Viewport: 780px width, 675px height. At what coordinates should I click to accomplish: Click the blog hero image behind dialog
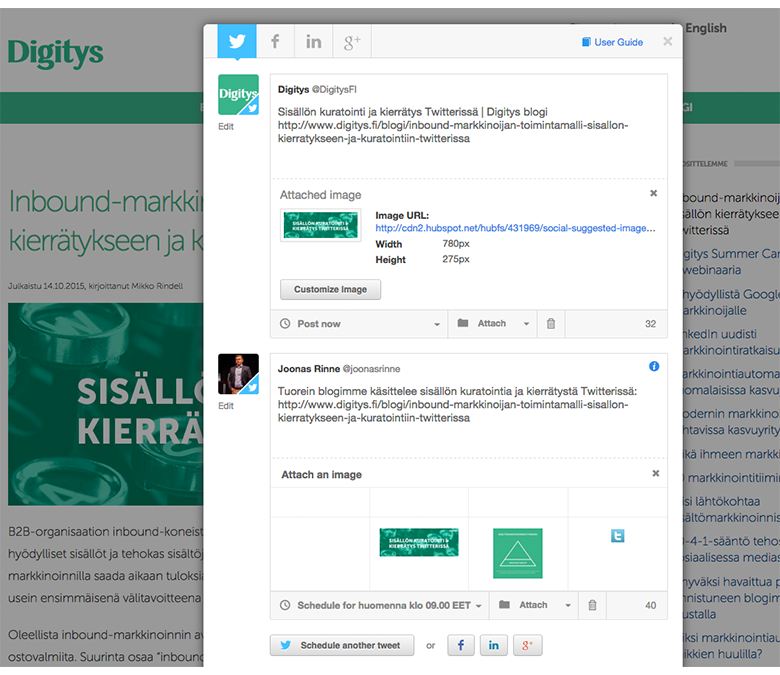coord(105,404)
